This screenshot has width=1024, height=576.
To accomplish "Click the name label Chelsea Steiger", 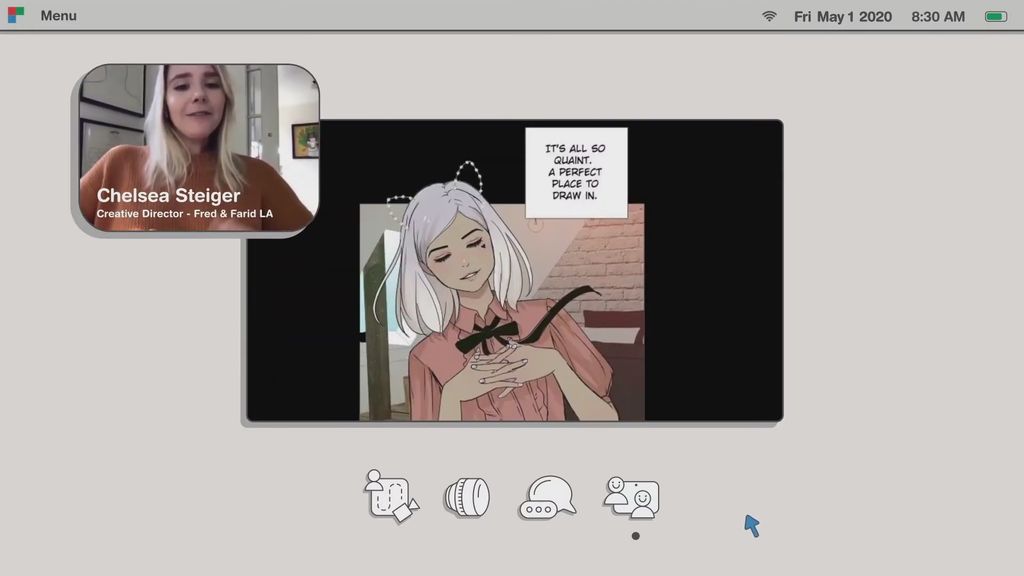I will tap(168, 195).
